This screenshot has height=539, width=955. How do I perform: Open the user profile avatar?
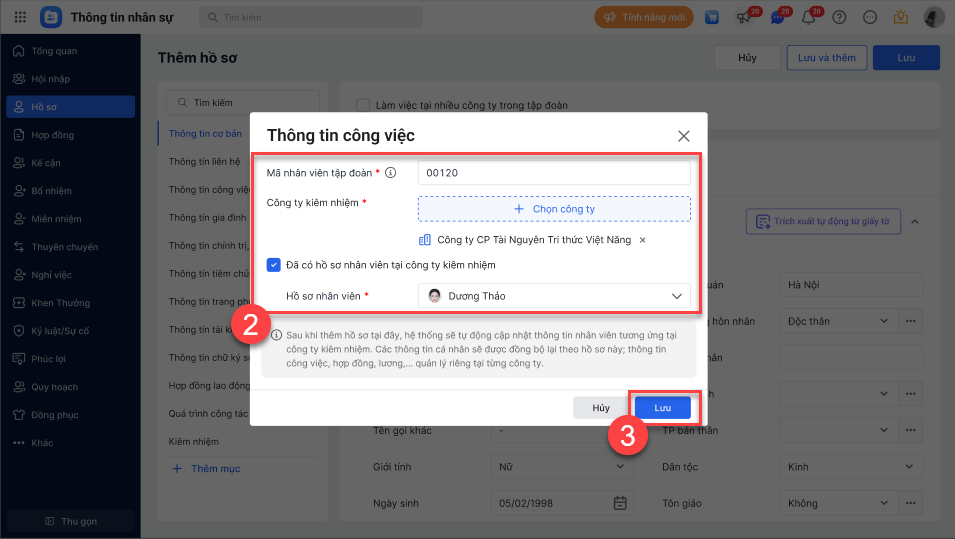(934, 17)
